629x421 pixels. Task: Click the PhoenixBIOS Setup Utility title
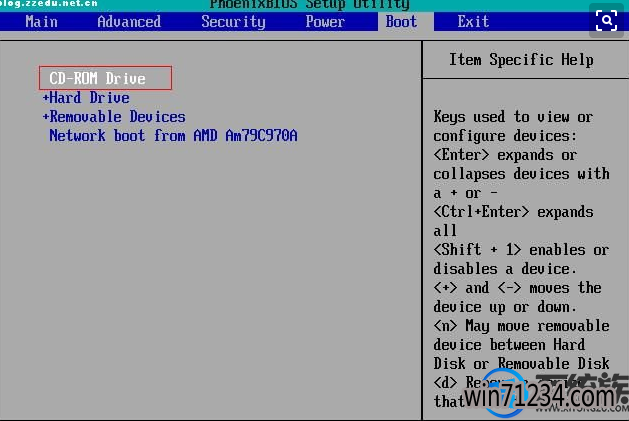[309, 4]
